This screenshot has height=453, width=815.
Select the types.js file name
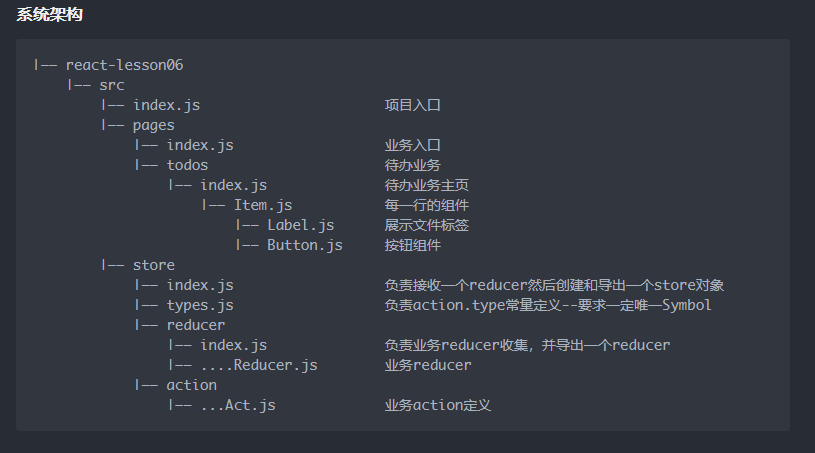tap(200, 305)
